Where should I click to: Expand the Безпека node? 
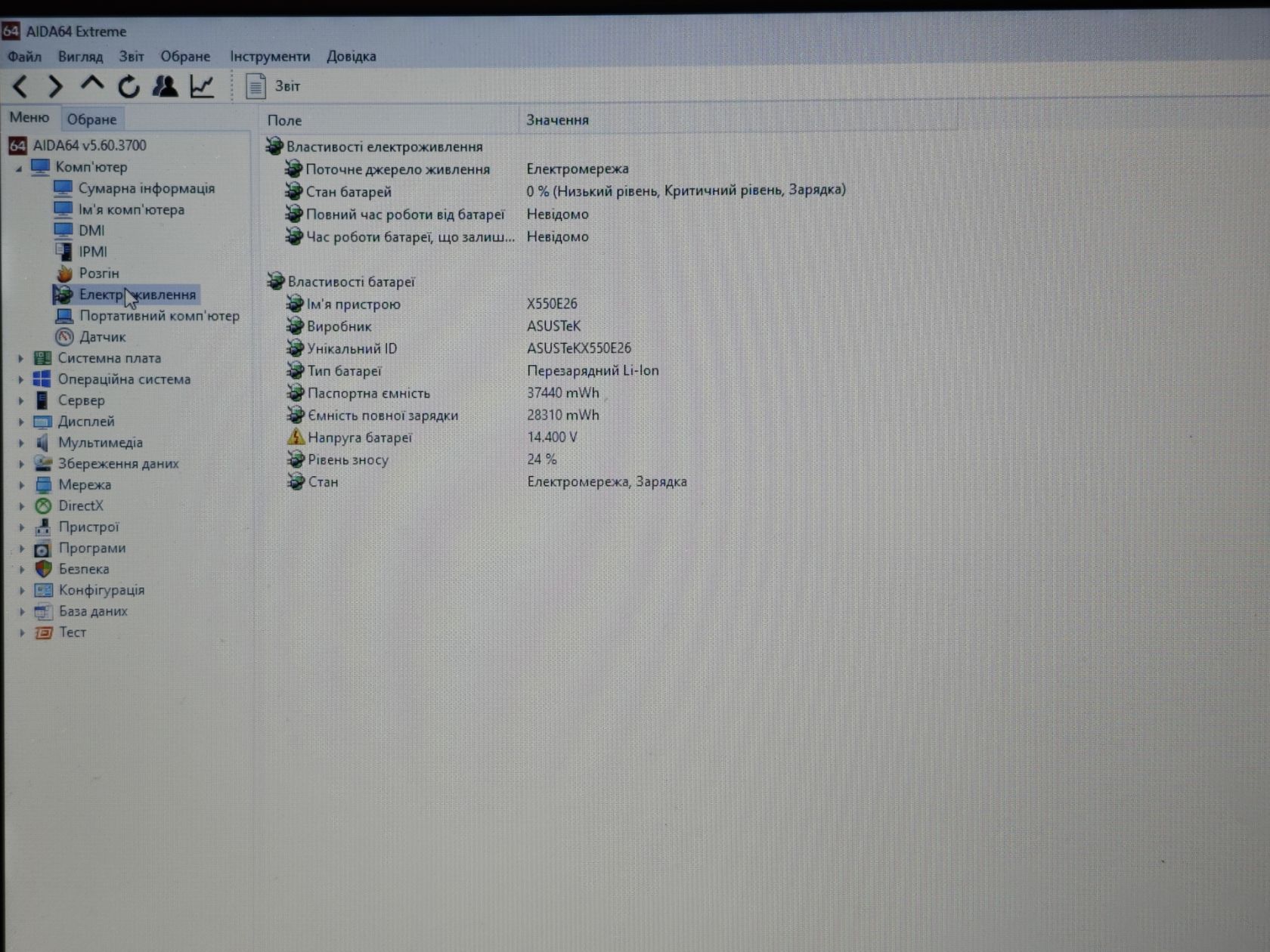pyautogui.click(x=22, y=570)
